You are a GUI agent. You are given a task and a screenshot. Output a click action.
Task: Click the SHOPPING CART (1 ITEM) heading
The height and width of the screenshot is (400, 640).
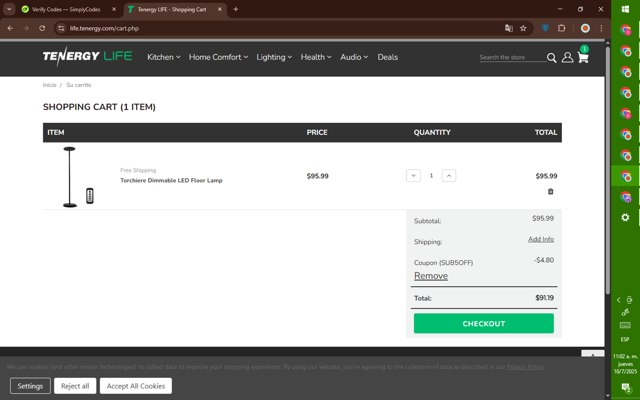pos(99,107)
